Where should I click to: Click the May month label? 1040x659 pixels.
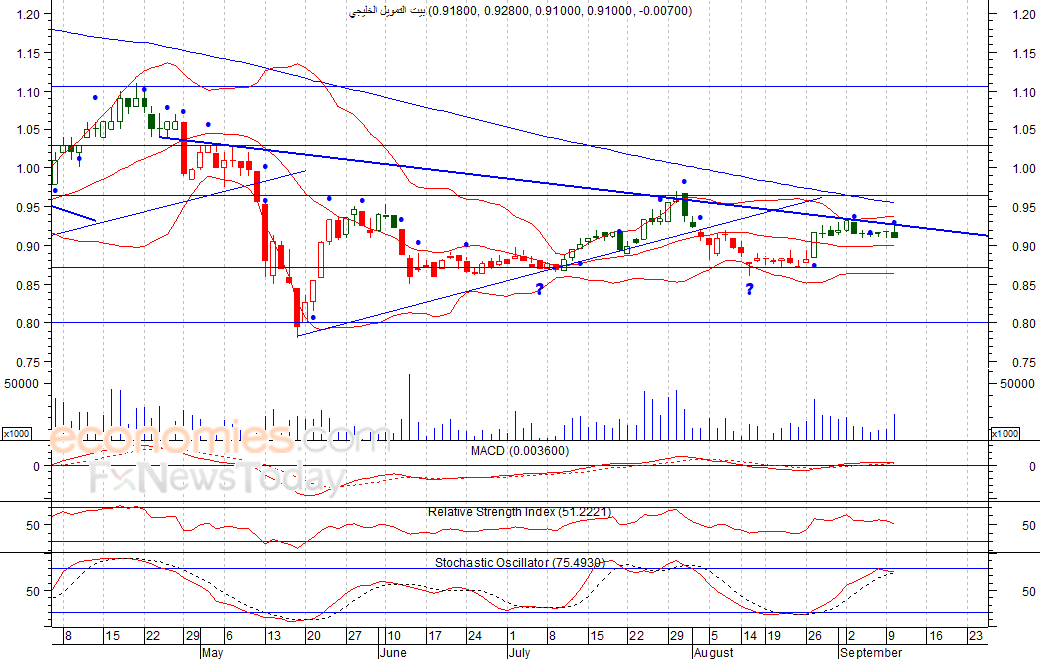(x=212, y=653)
